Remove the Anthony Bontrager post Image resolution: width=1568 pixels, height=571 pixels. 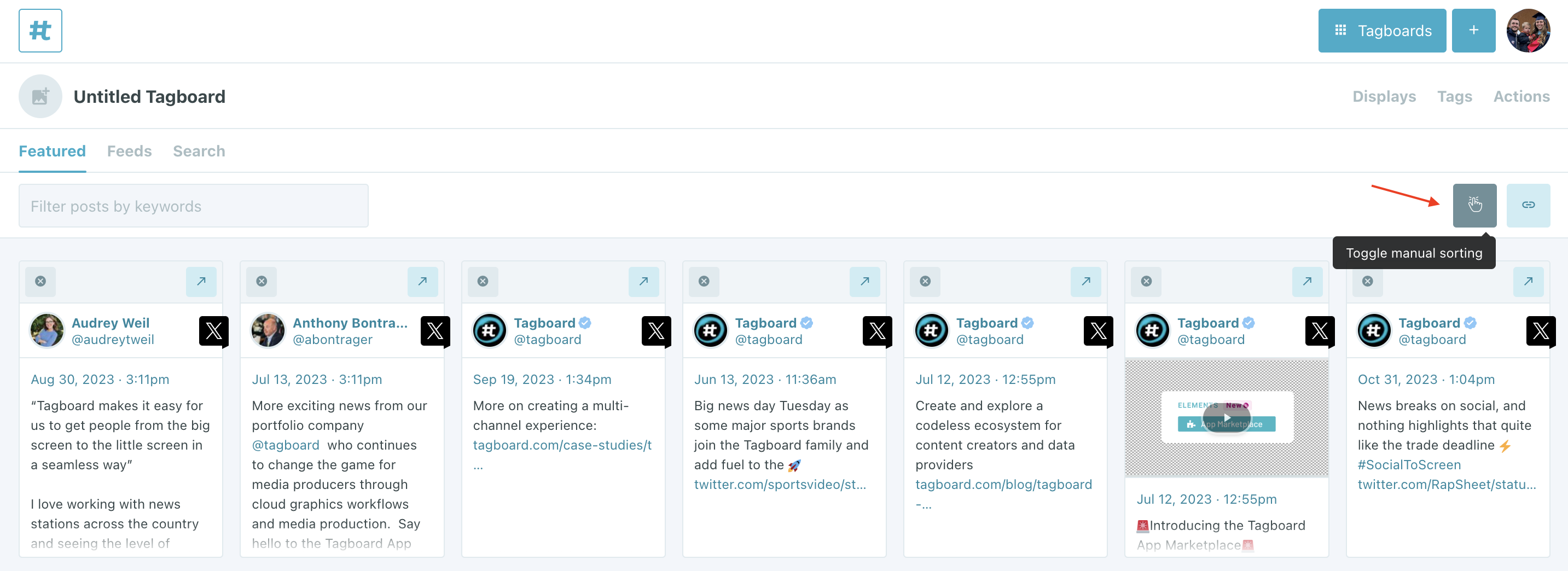tap(262, 281)
